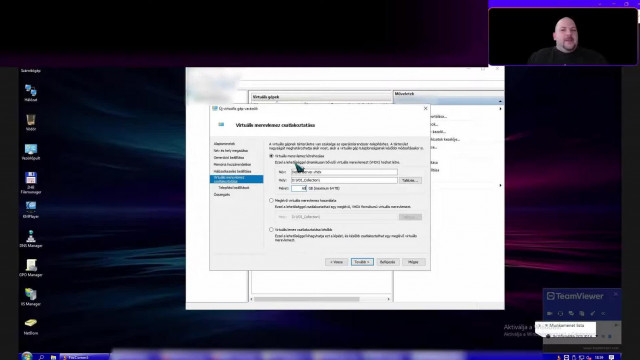Open the IIS Manager desktop icon
640x360 pixels.
(31, 297)
